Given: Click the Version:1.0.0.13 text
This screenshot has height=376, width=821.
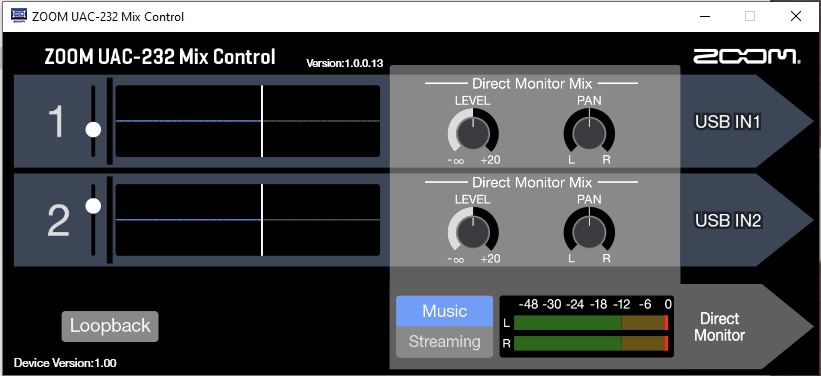Looking at the screenshot, I should [x=345, y=64].
